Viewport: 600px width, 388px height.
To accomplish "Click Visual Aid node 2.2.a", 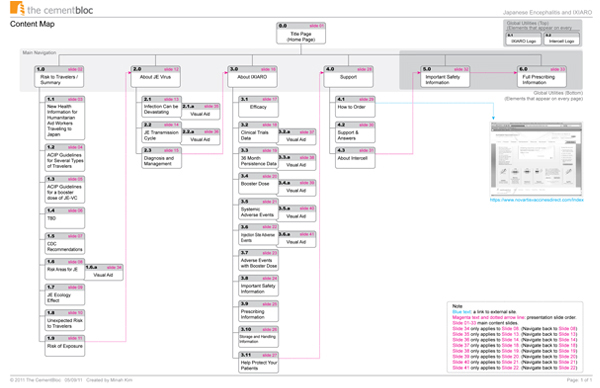I will 201,137.
